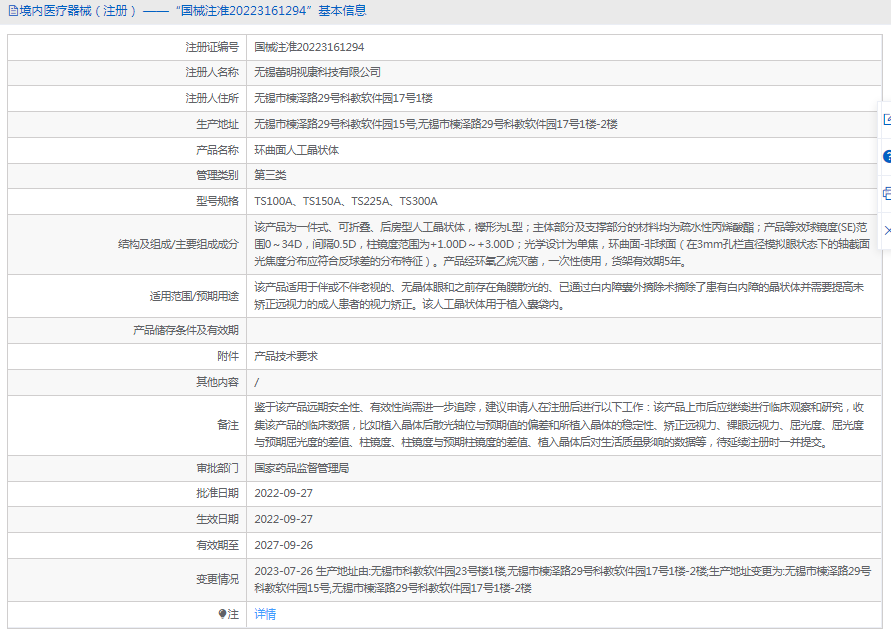Screen dimensions: 891x633
Task: Click the lightbulb icon beside 注
Action: [x=222, y=614]
